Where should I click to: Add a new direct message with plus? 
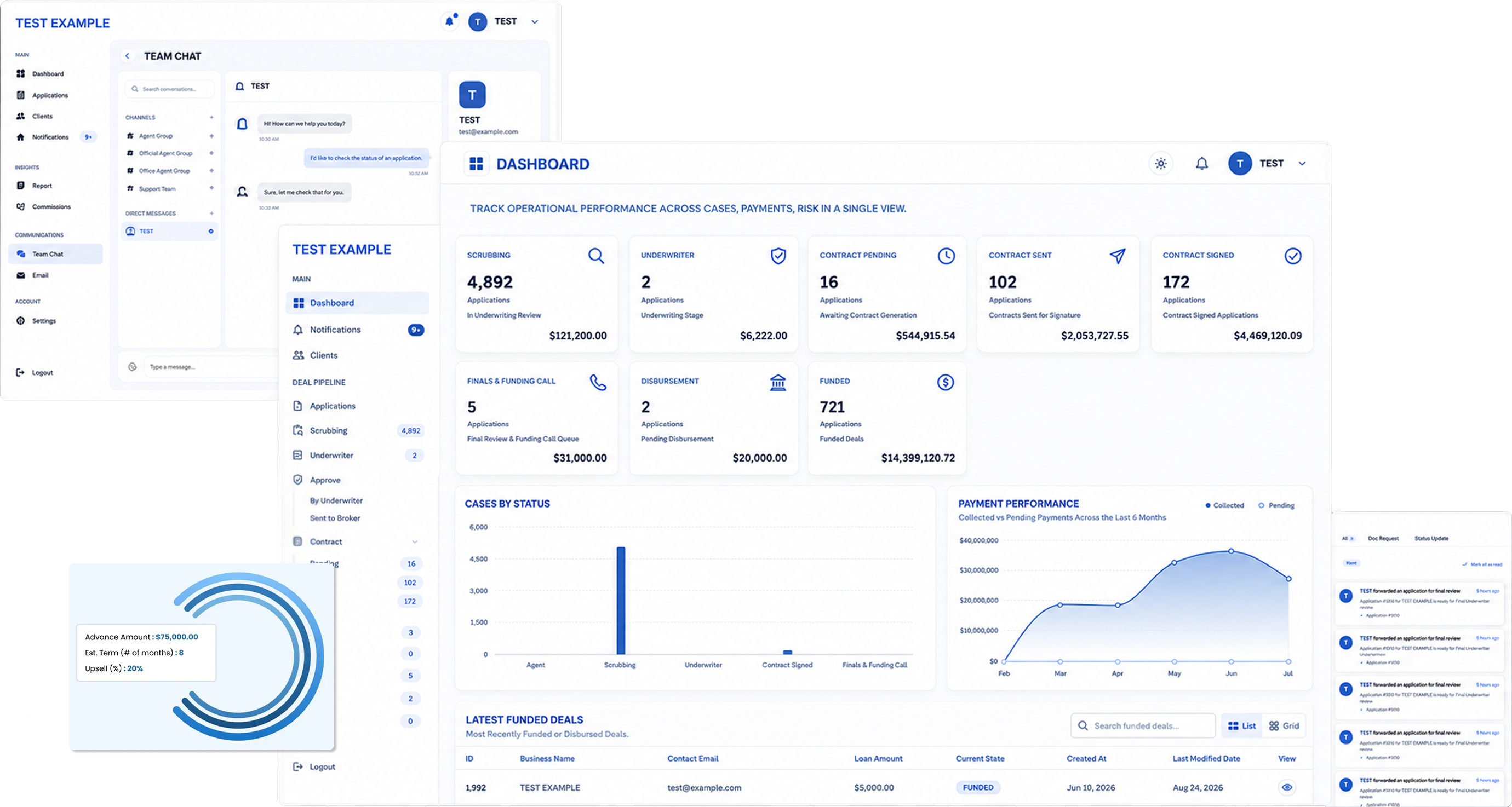pyautogui.click(x=211, y=213)
